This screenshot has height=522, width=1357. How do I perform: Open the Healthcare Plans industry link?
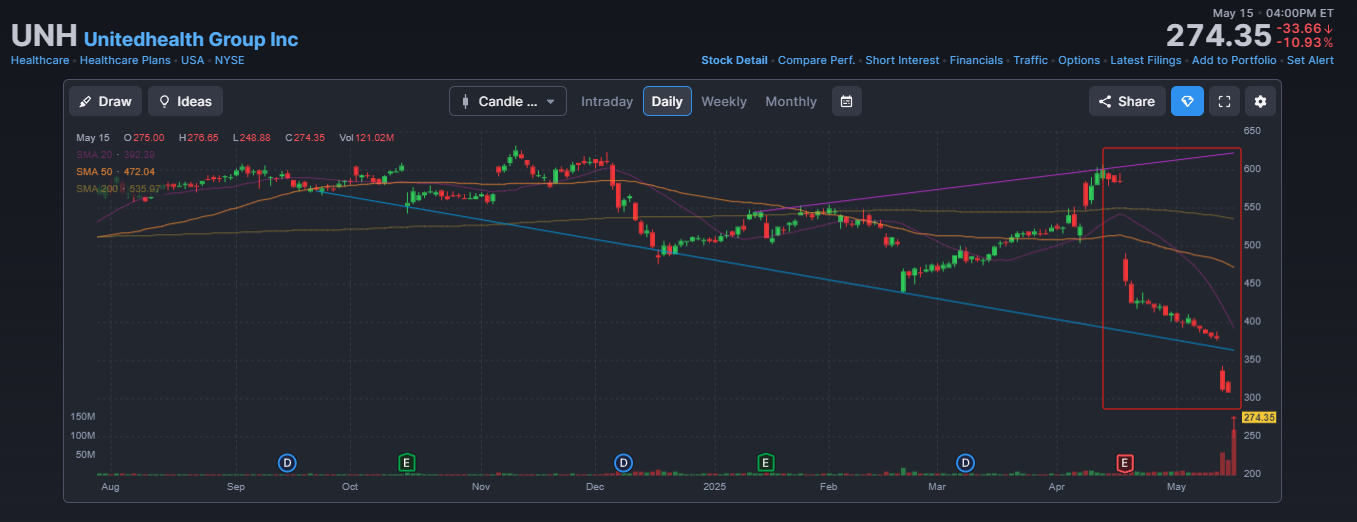[x=125, y=60]
